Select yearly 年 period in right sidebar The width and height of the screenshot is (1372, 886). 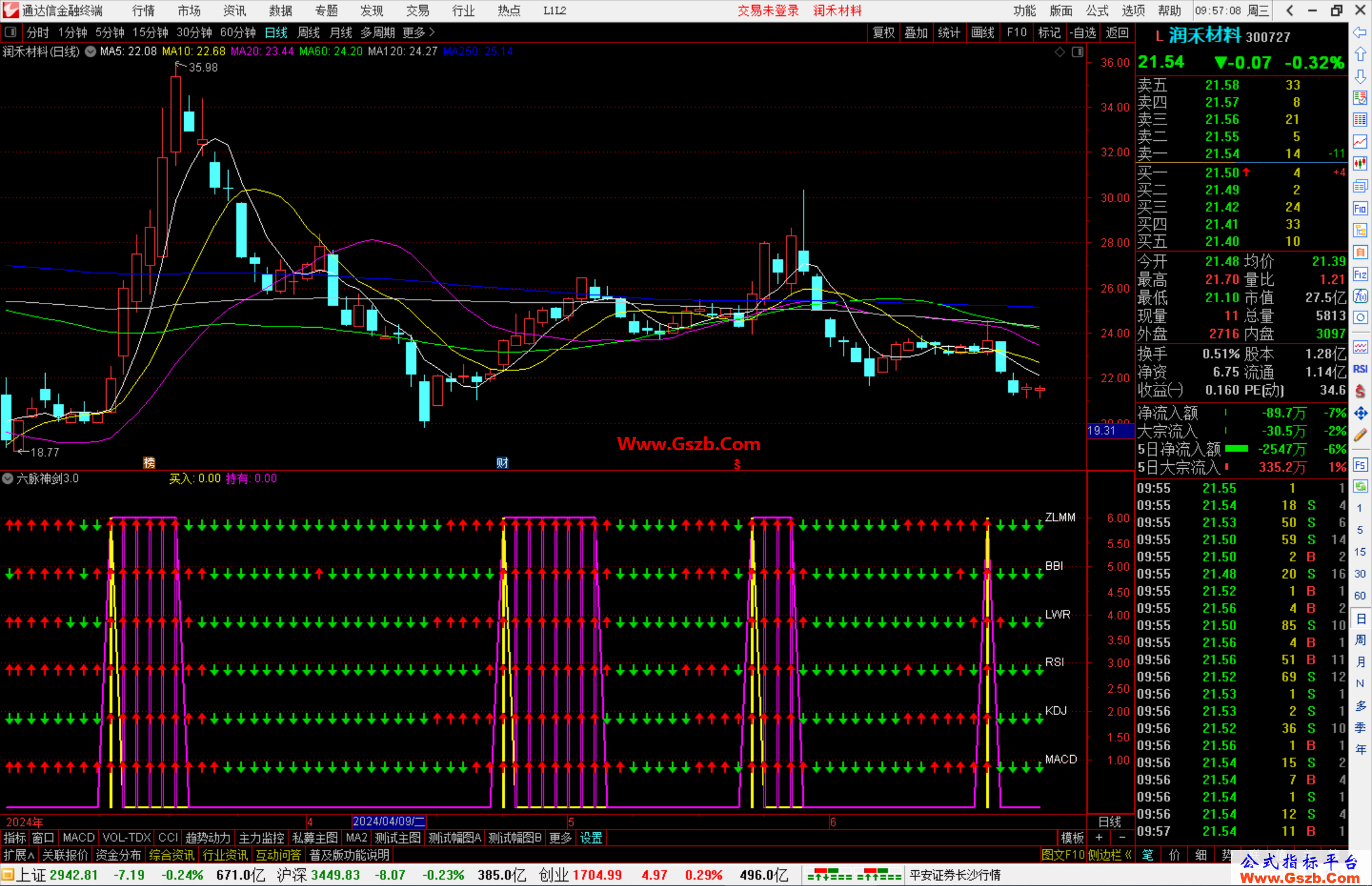click(1360, 749)
